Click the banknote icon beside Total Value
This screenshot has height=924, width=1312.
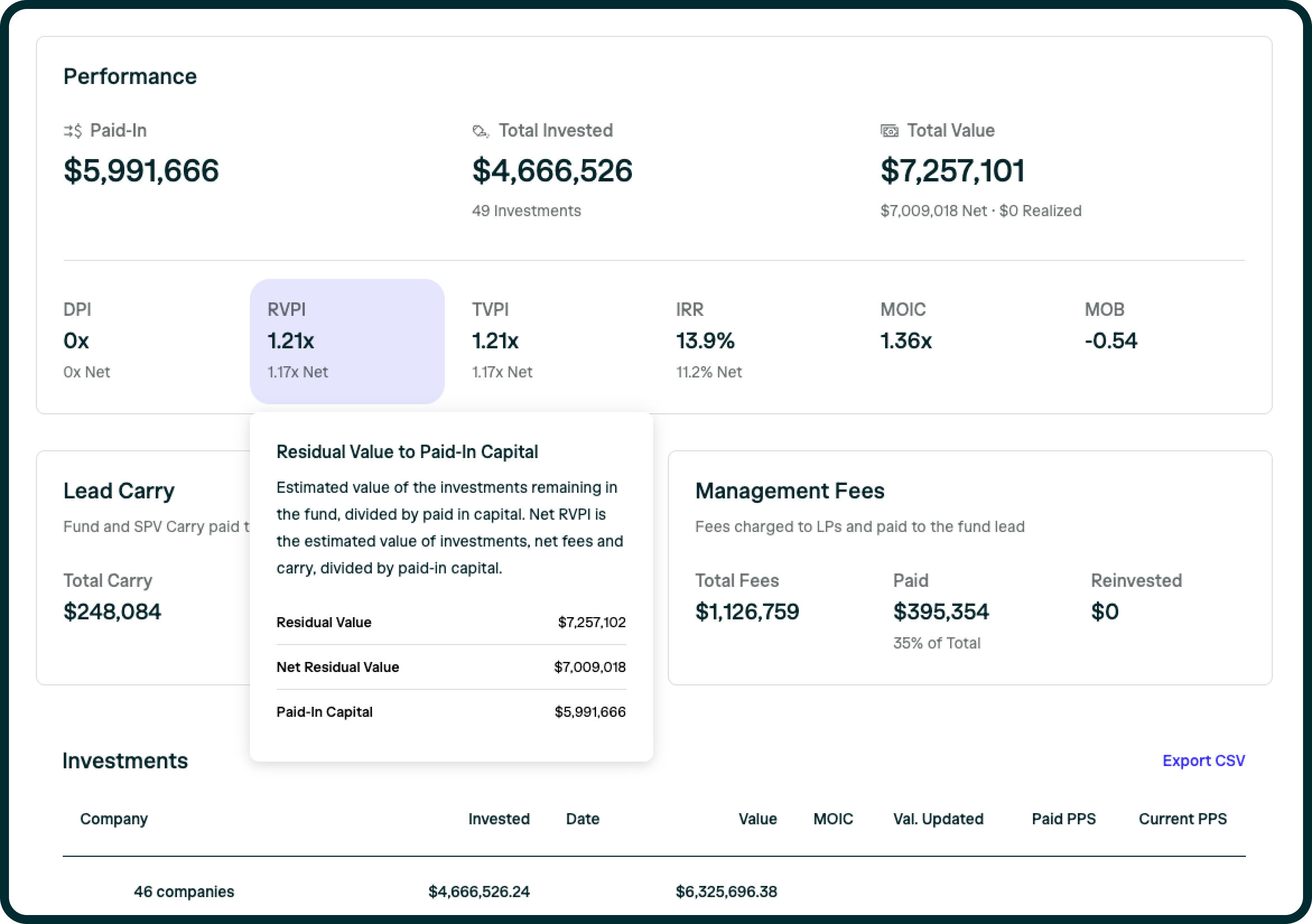[889, 130]
